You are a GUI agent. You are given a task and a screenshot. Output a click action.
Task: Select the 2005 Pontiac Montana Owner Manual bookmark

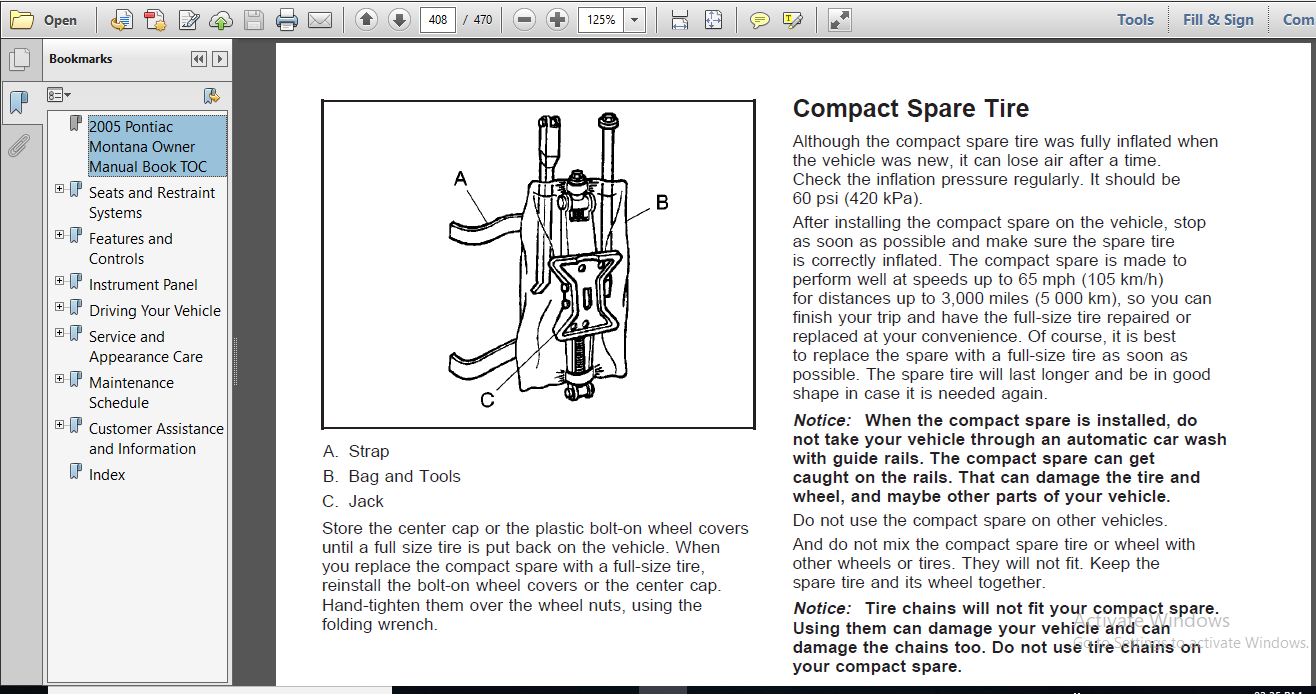coord(157,147)
